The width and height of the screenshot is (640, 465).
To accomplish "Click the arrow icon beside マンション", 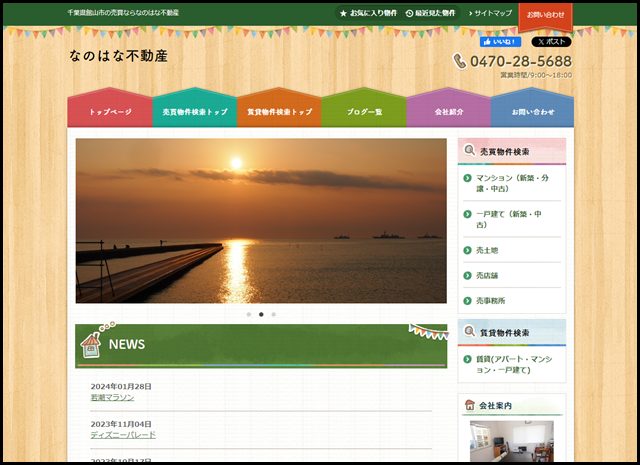I will pyautogui.click(x=468, y=178).
